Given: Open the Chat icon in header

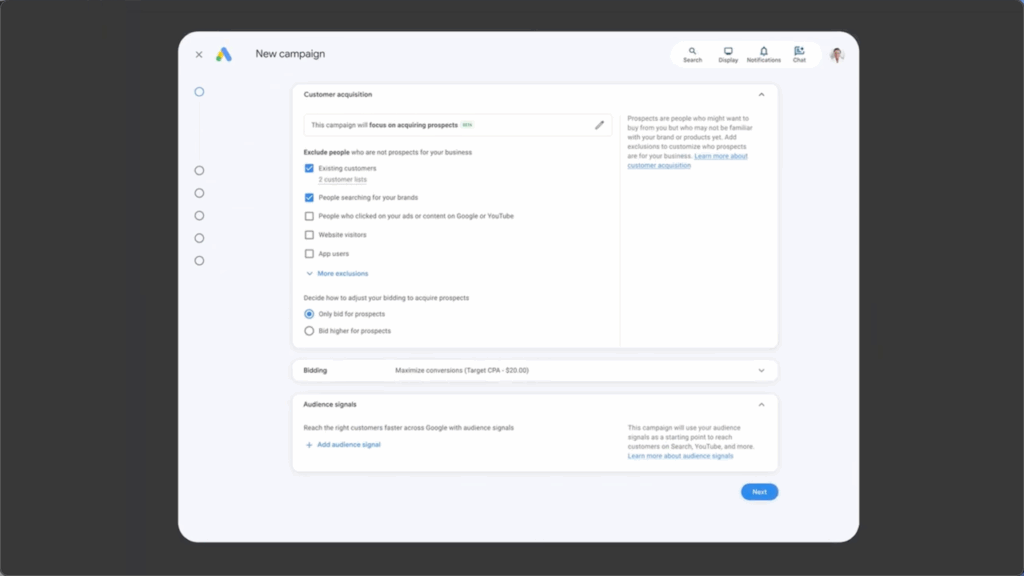Looking at the screenshot, I should point(799,54).
